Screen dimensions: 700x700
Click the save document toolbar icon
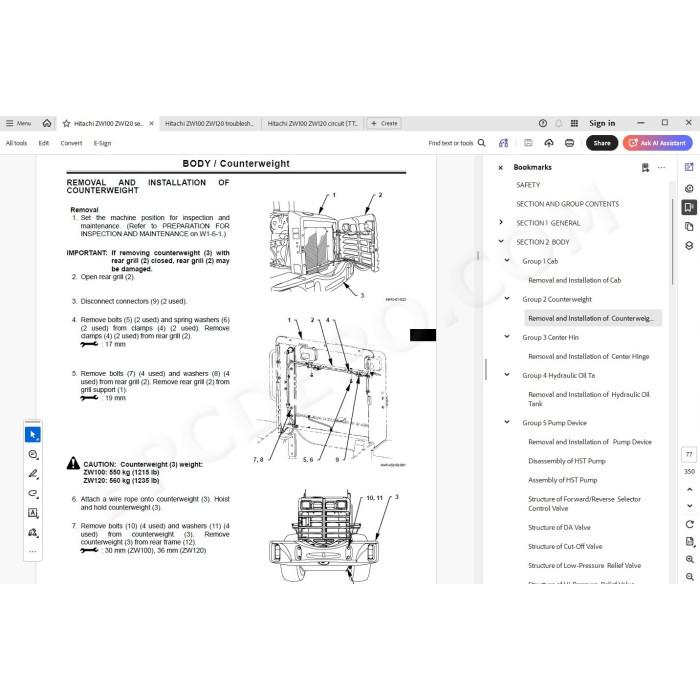click(x=528, y=143)
